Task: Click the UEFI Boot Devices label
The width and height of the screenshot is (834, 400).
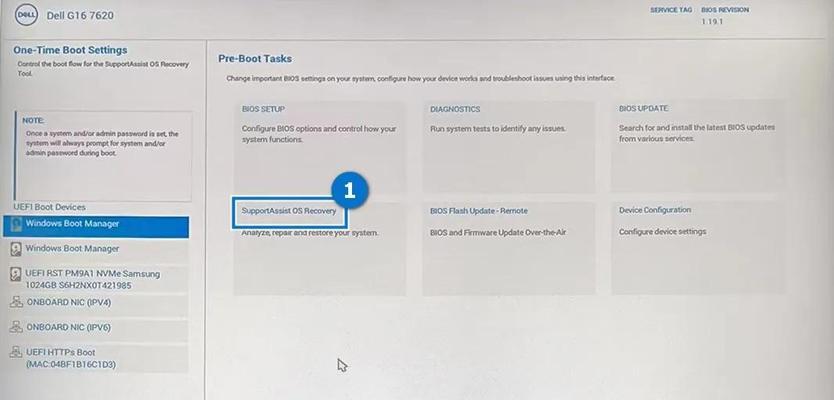Action: [49, 207]
